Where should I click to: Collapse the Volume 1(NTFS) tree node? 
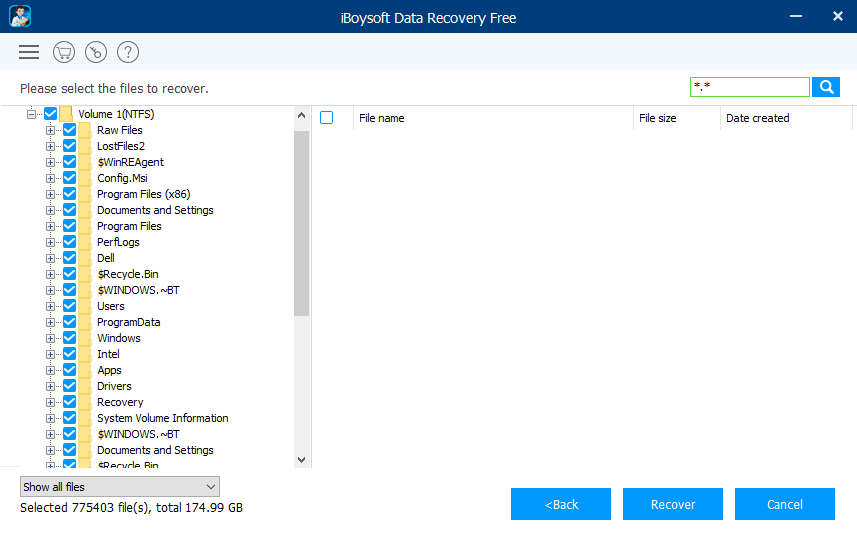[x=32, y=114]
